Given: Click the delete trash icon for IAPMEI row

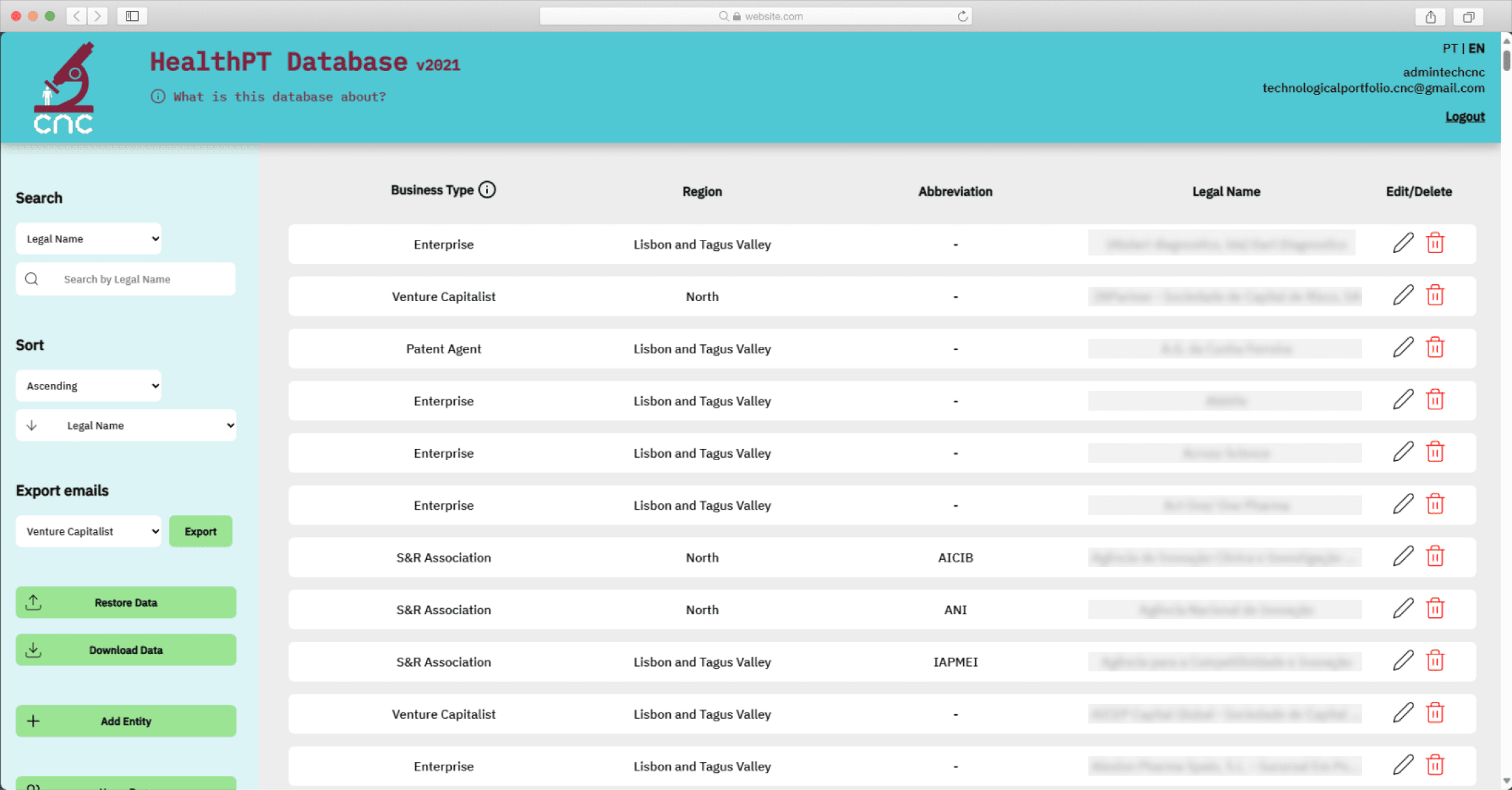Looking at the screenshot, I should (x=1435, y=661).
